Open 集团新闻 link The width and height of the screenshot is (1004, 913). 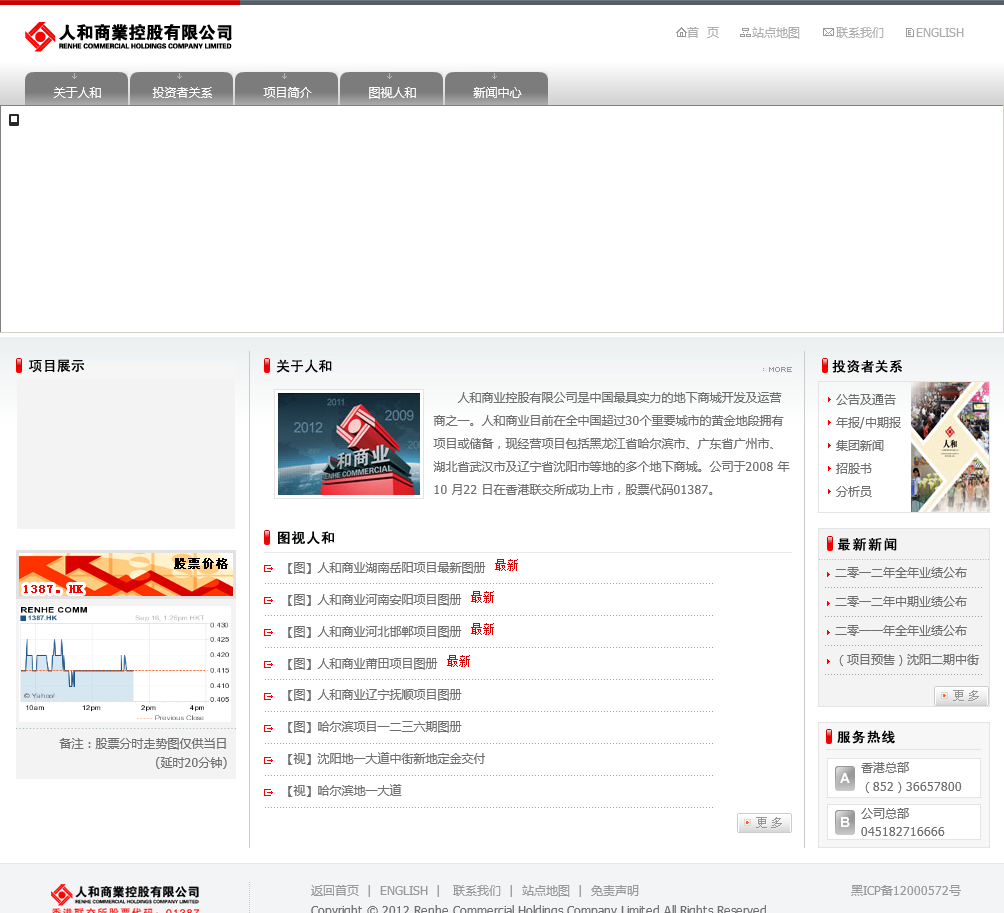pyautogui.click(x=860, y=446)
